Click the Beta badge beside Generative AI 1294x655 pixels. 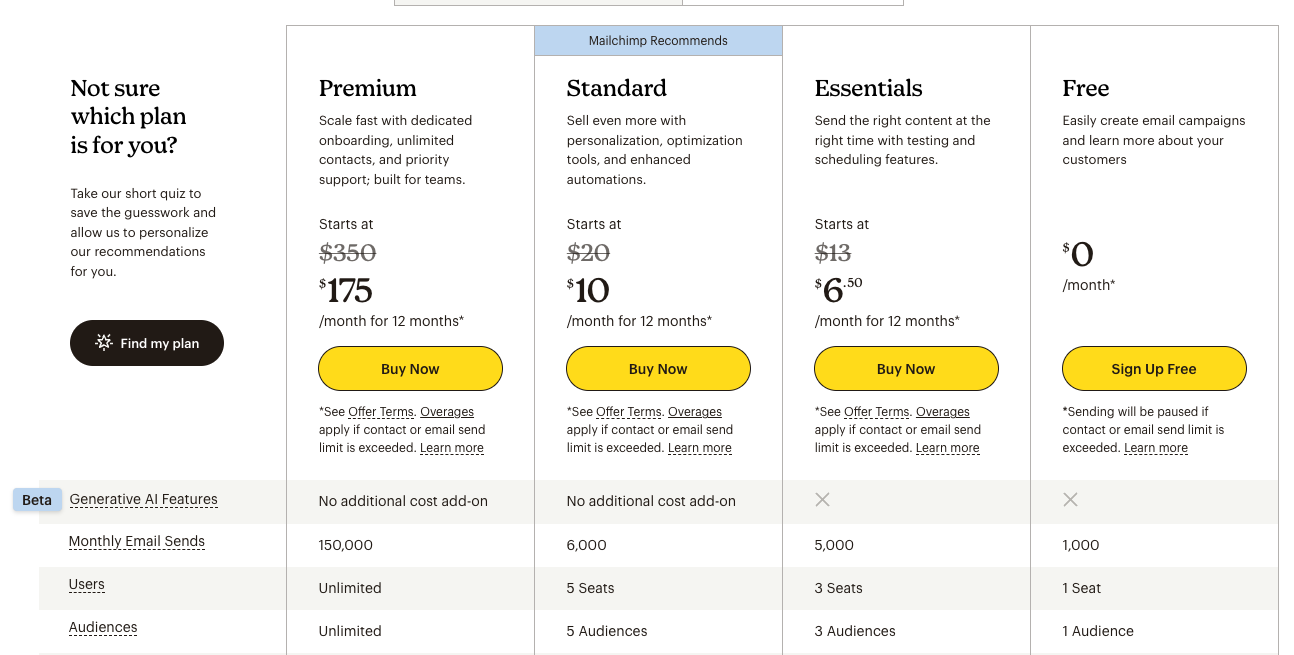click(x=37, y=500)
